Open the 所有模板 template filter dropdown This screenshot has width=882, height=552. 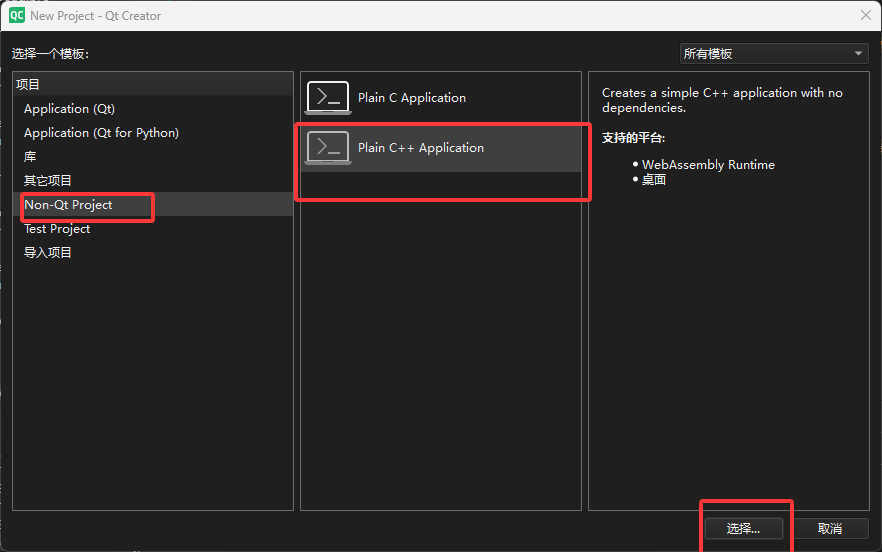pyautogui.click(x=774, y=53)
